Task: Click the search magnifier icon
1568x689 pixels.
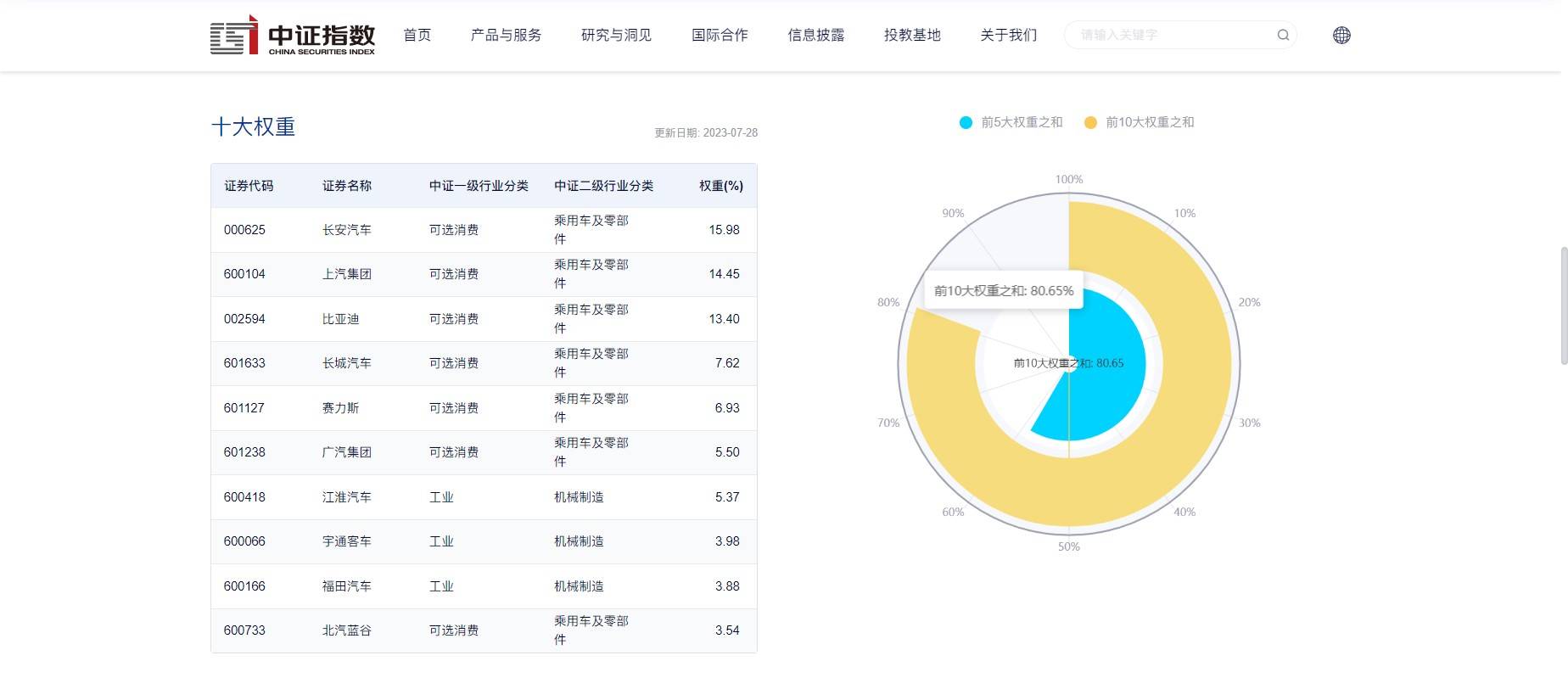Action: pyautogui.click(x=1283, y=35)
